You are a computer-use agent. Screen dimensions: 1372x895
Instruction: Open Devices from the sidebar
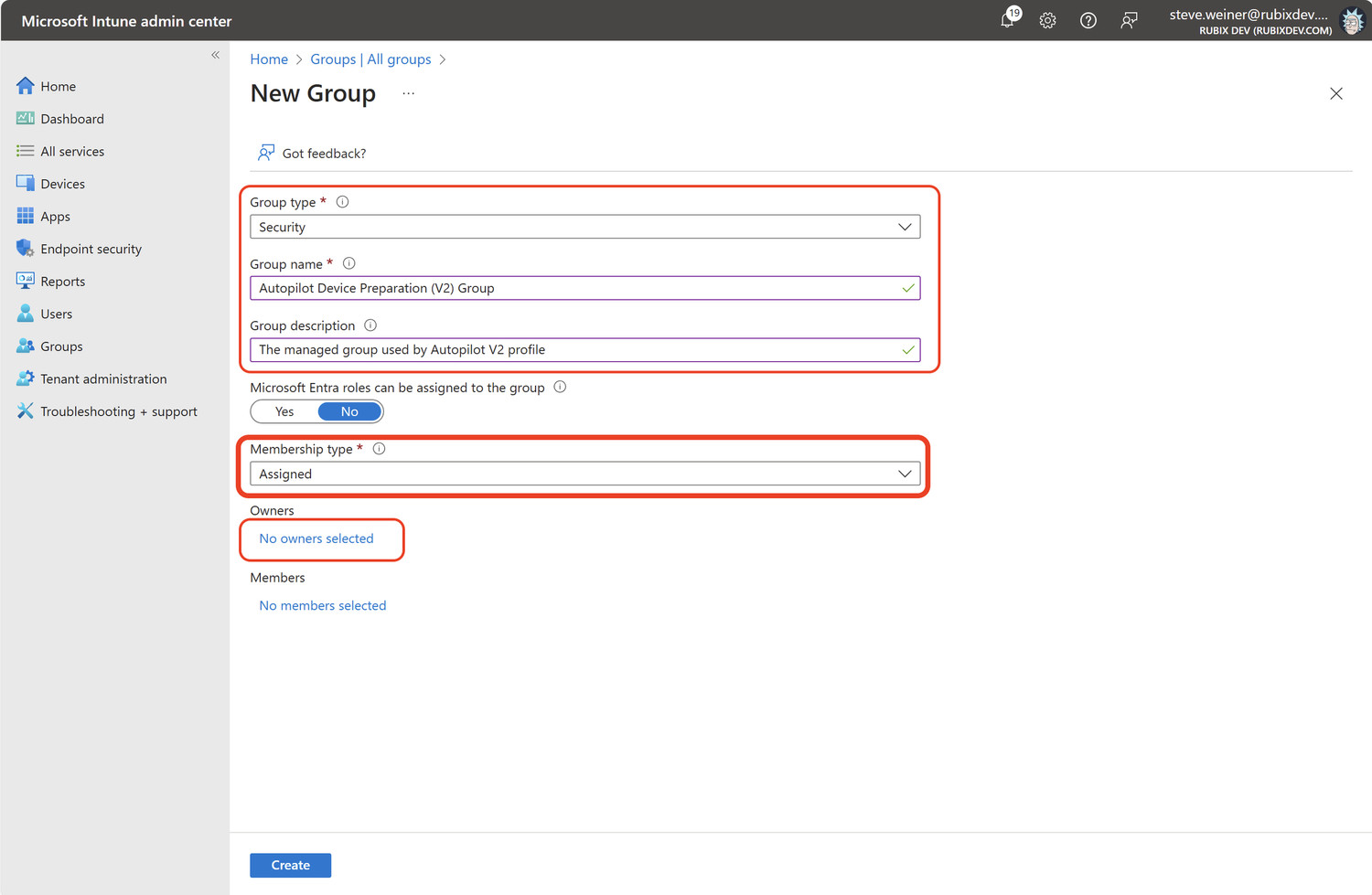[61, 183]
